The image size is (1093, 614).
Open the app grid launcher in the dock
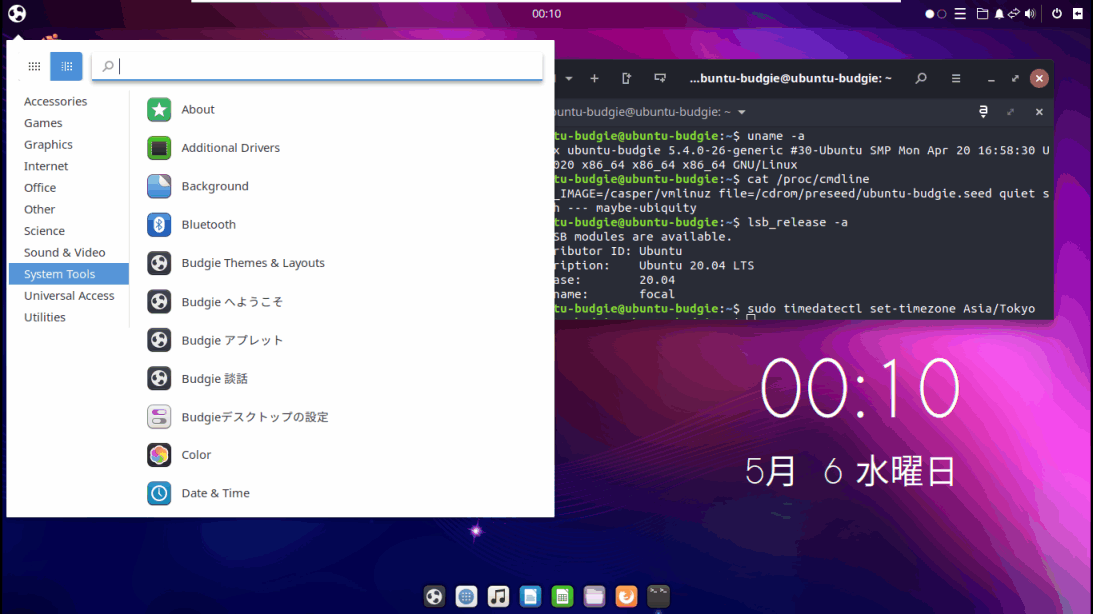466,597
